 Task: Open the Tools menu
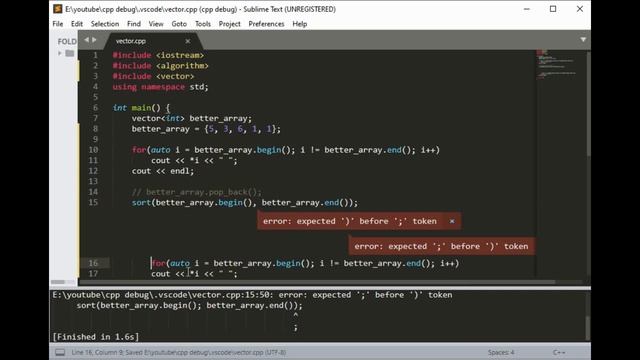coord(203,24)
